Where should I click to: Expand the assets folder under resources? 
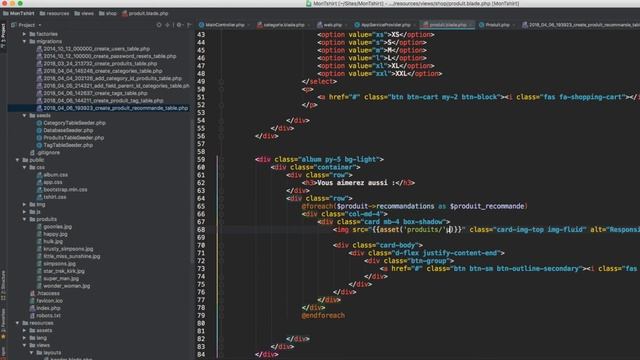click(x=24, y=330)
